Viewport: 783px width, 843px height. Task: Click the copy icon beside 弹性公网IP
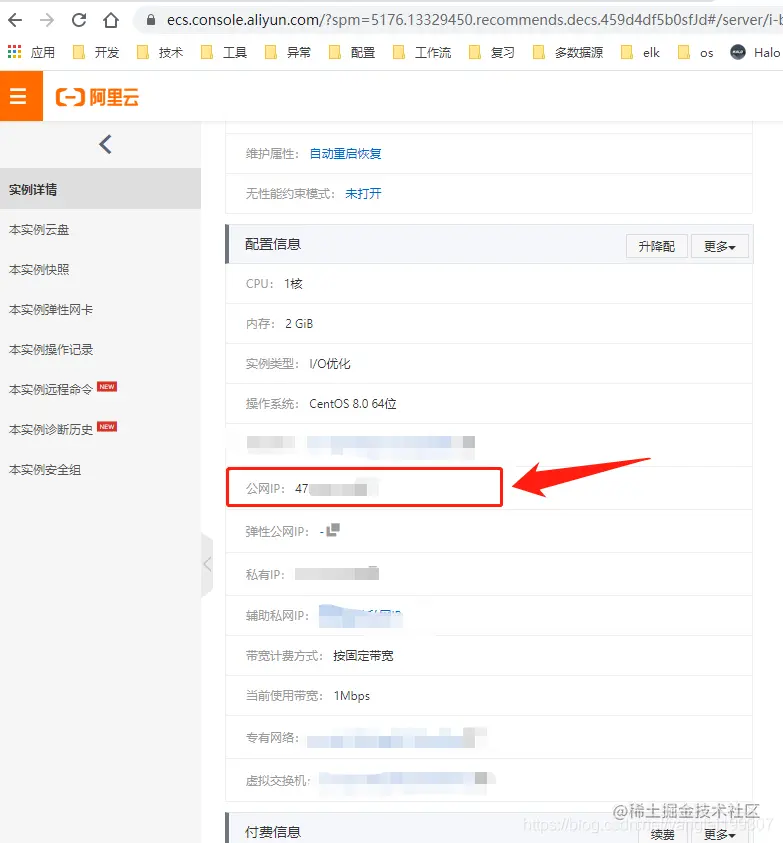(x=333, y=530)
